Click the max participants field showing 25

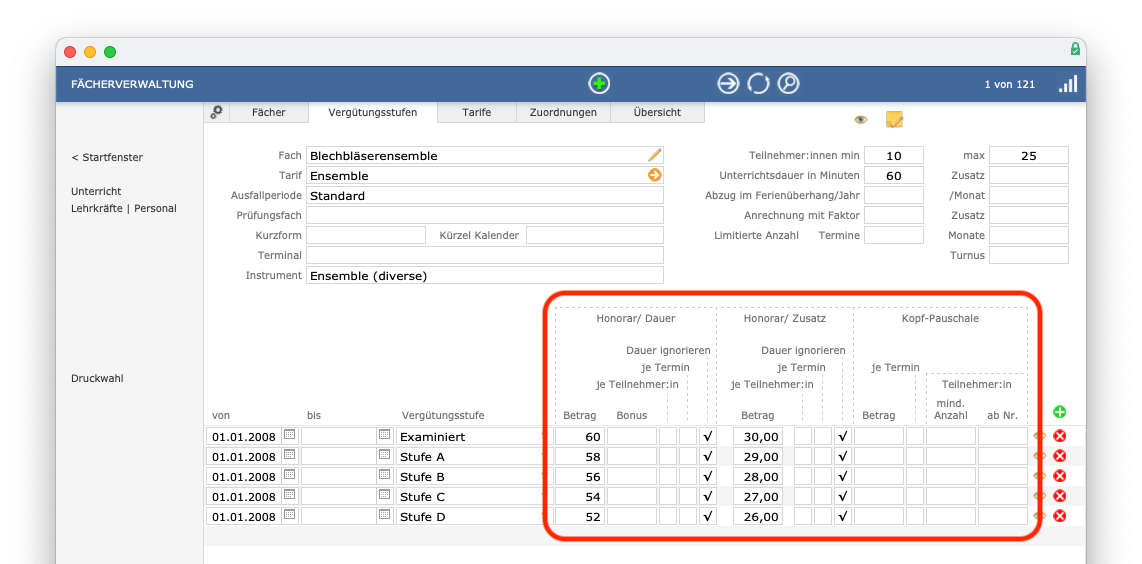[x=1028, y=155]
